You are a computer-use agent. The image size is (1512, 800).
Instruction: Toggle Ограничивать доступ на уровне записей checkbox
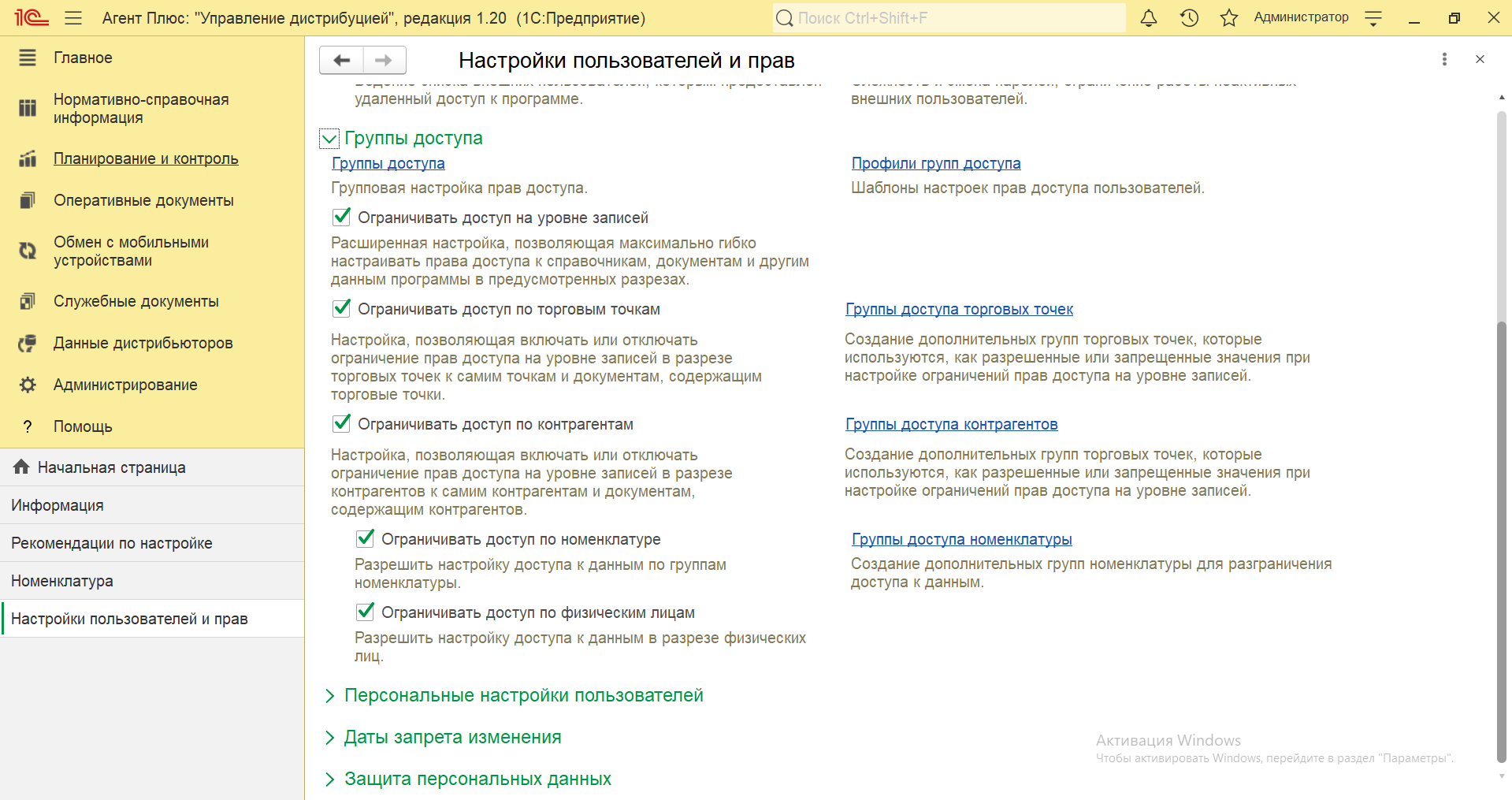tap(342, 217)
